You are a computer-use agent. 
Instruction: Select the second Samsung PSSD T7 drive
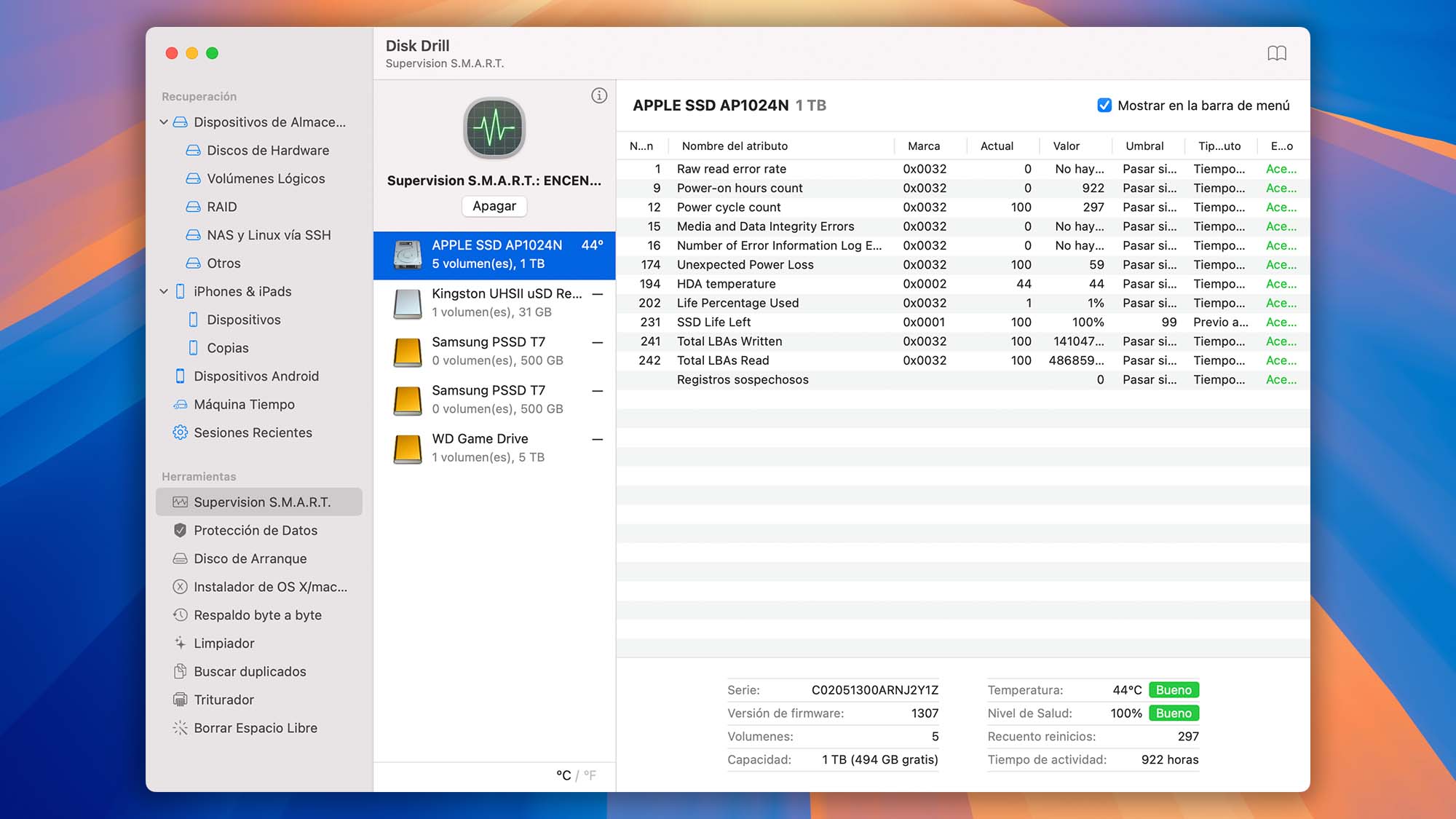point(494,400)
